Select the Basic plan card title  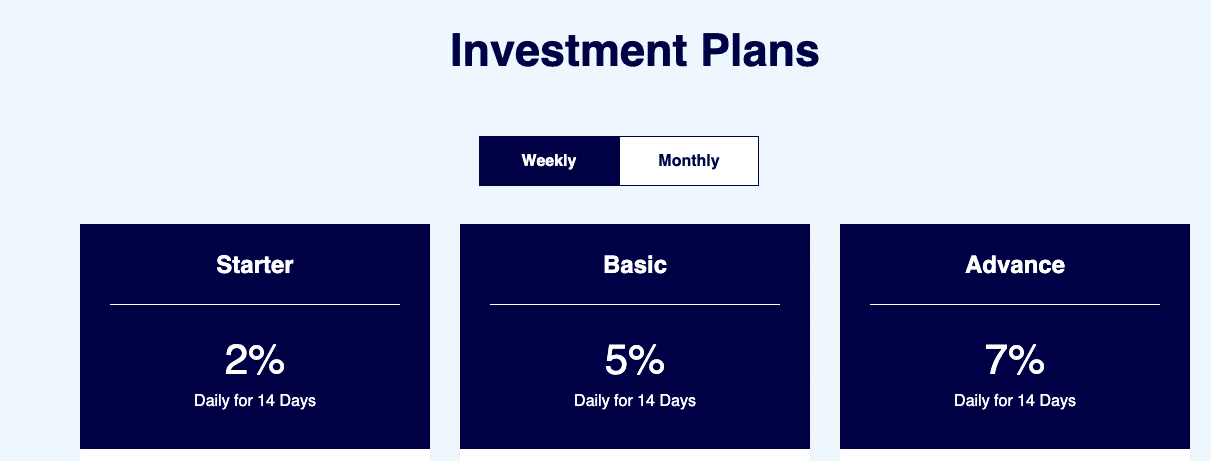635,265
